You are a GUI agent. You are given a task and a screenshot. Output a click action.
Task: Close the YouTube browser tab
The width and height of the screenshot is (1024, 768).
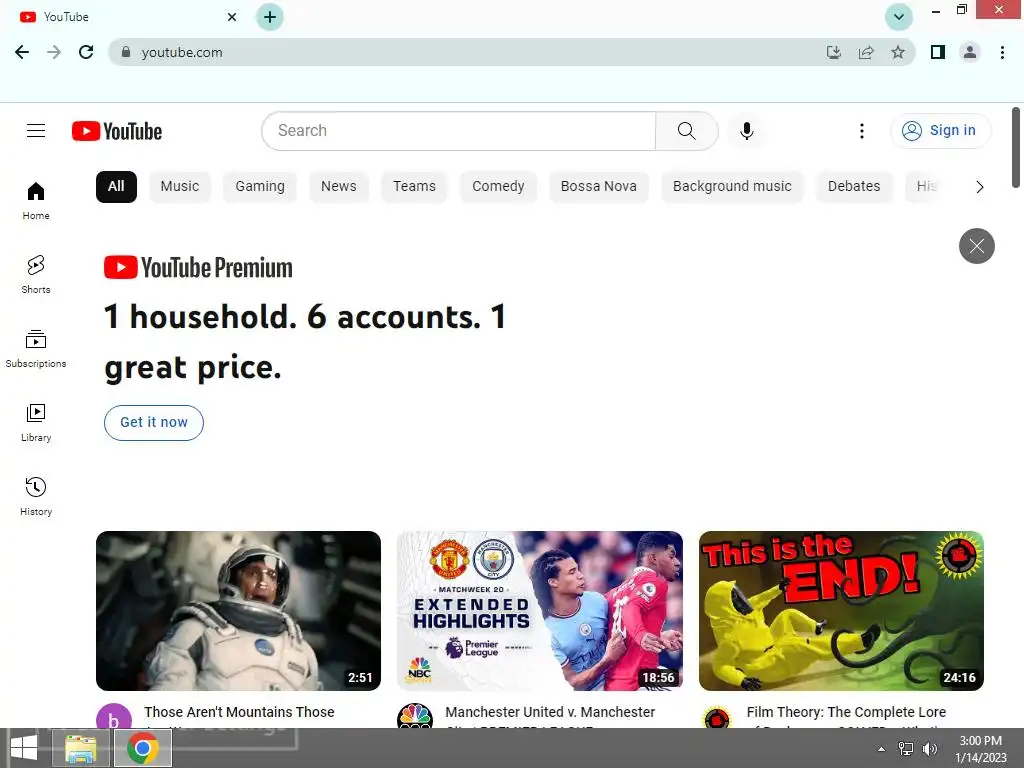(232, 17)
